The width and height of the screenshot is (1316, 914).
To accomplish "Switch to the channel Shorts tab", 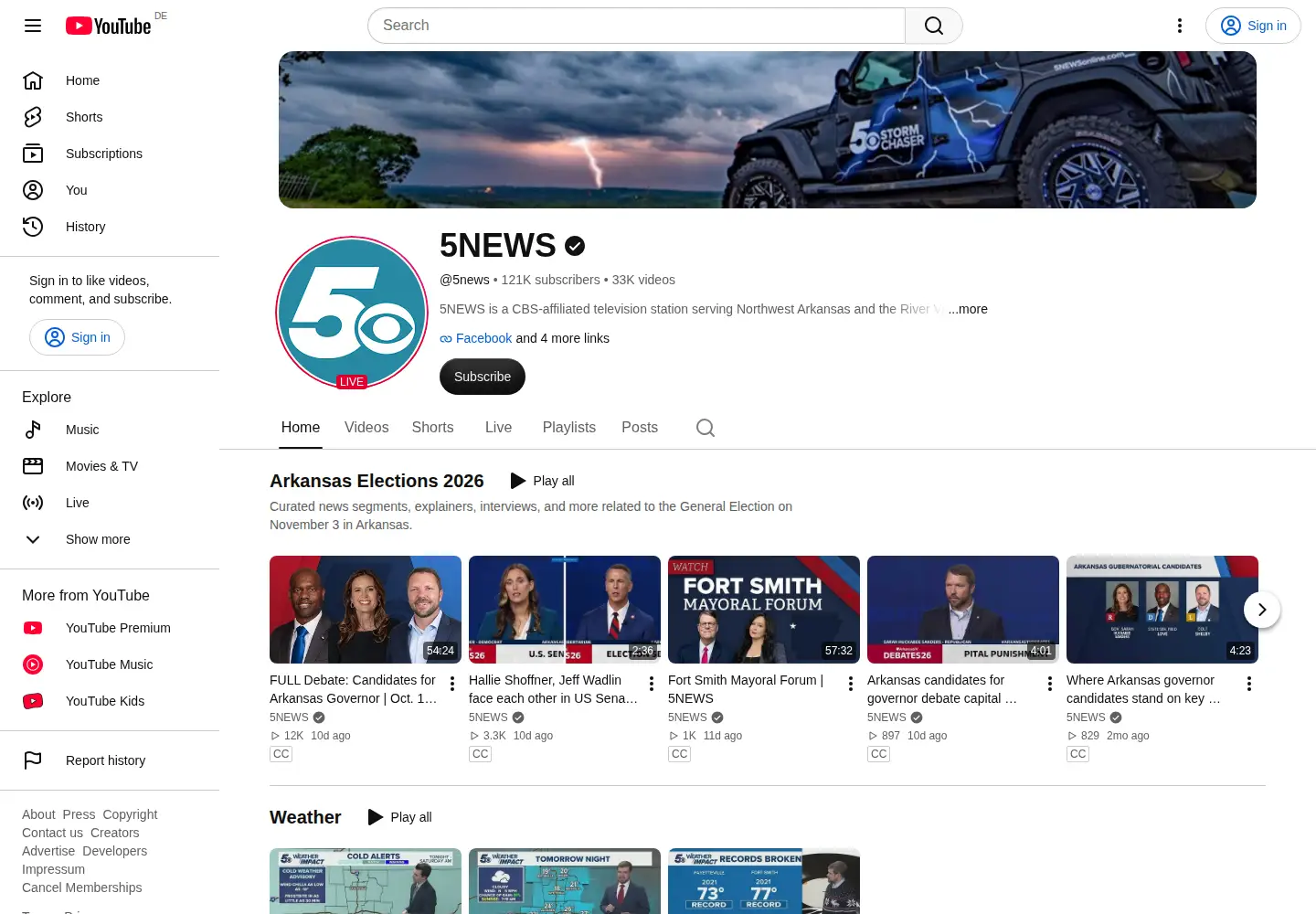I will [x=432, y=428].
